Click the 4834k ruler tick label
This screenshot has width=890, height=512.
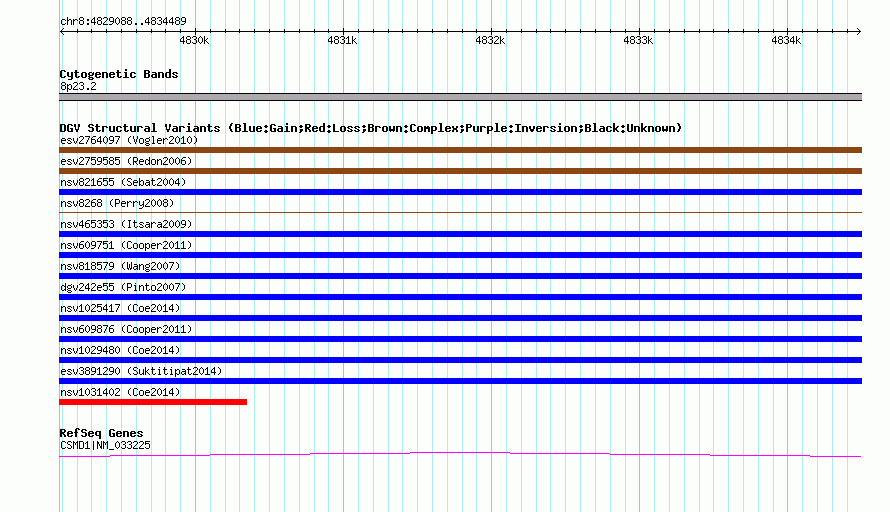click(x=786, y=40)
